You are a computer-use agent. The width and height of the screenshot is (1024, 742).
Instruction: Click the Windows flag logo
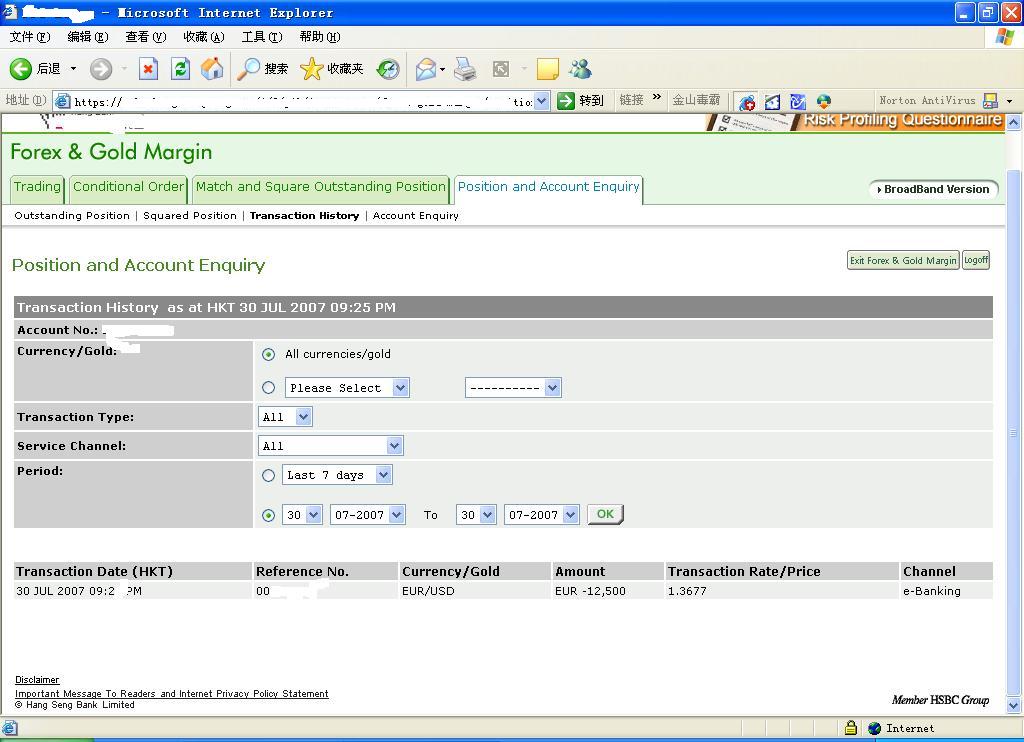coord(1004,37)
